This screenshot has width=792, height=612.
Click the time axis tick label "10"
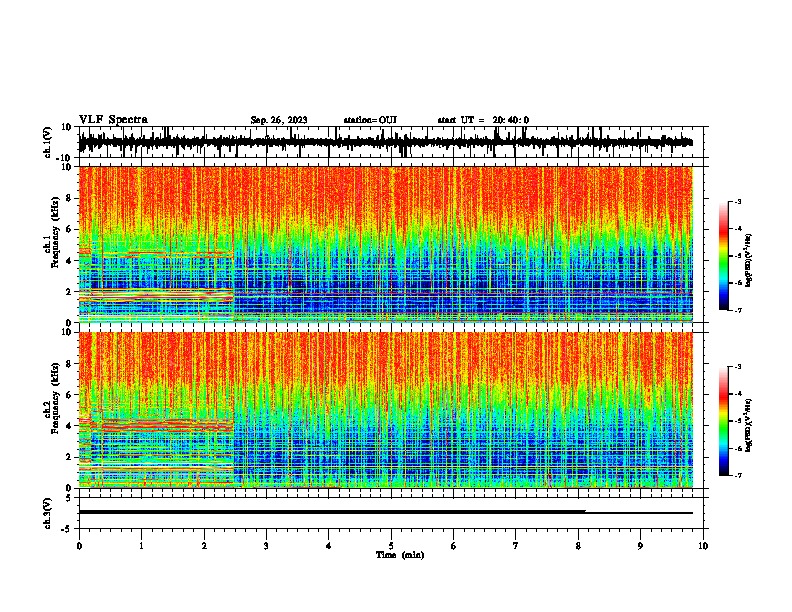[703, 546]
